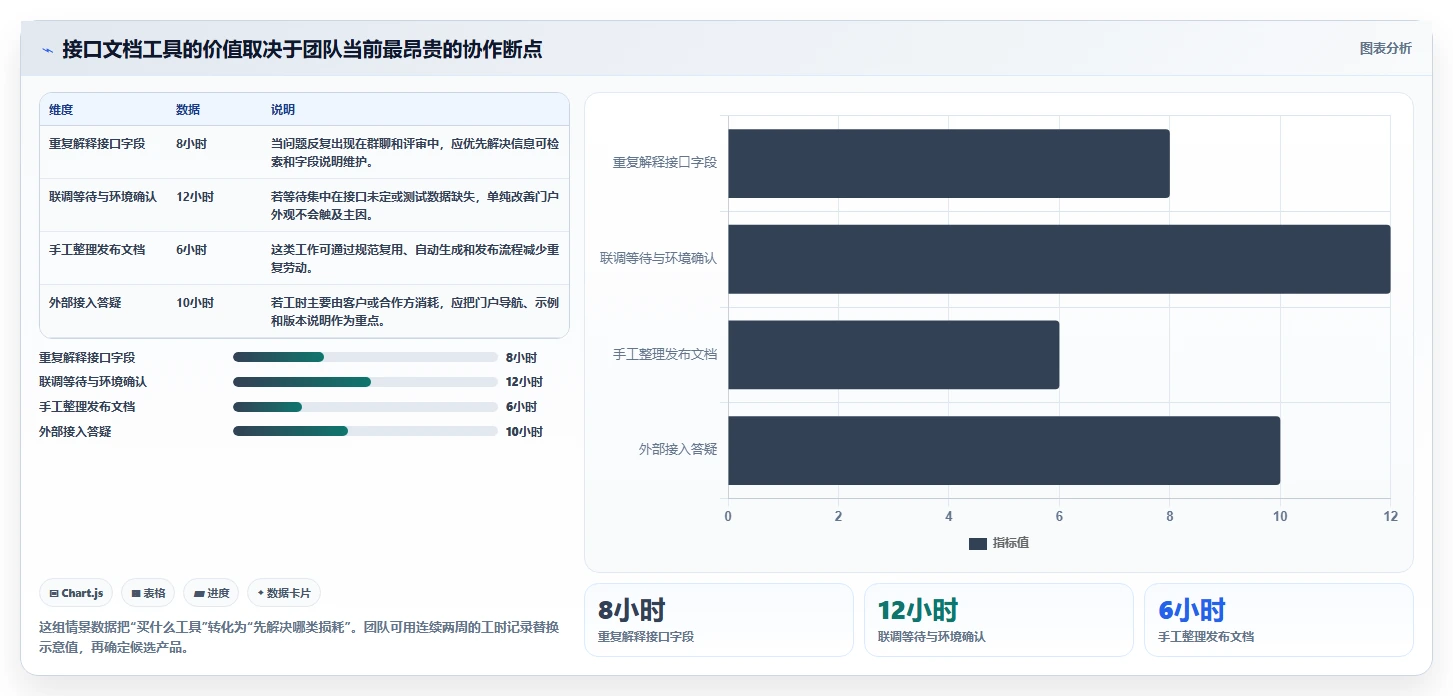Click the 重复解释接口字段 progress bar
1453x696 pixels.
coord(365,357)
